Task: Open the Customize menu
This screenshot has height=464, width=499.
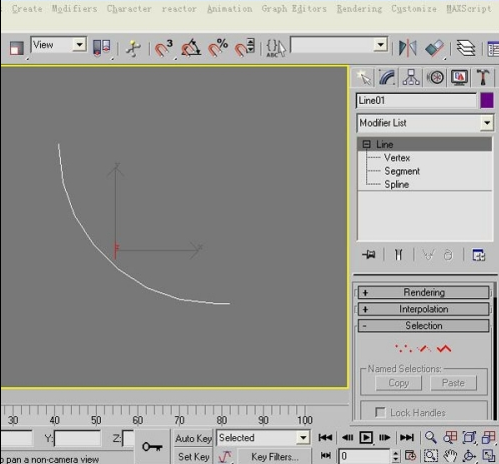Action: click(x=414, y=9)
